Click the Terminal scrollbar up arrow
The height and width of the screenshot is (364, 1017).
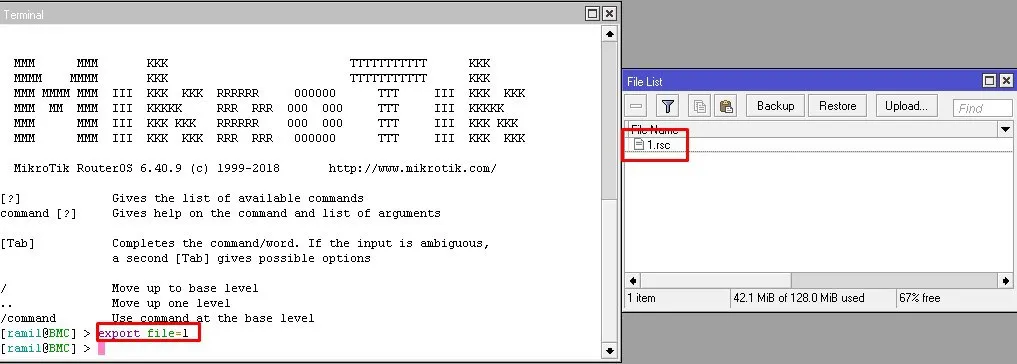610,33
